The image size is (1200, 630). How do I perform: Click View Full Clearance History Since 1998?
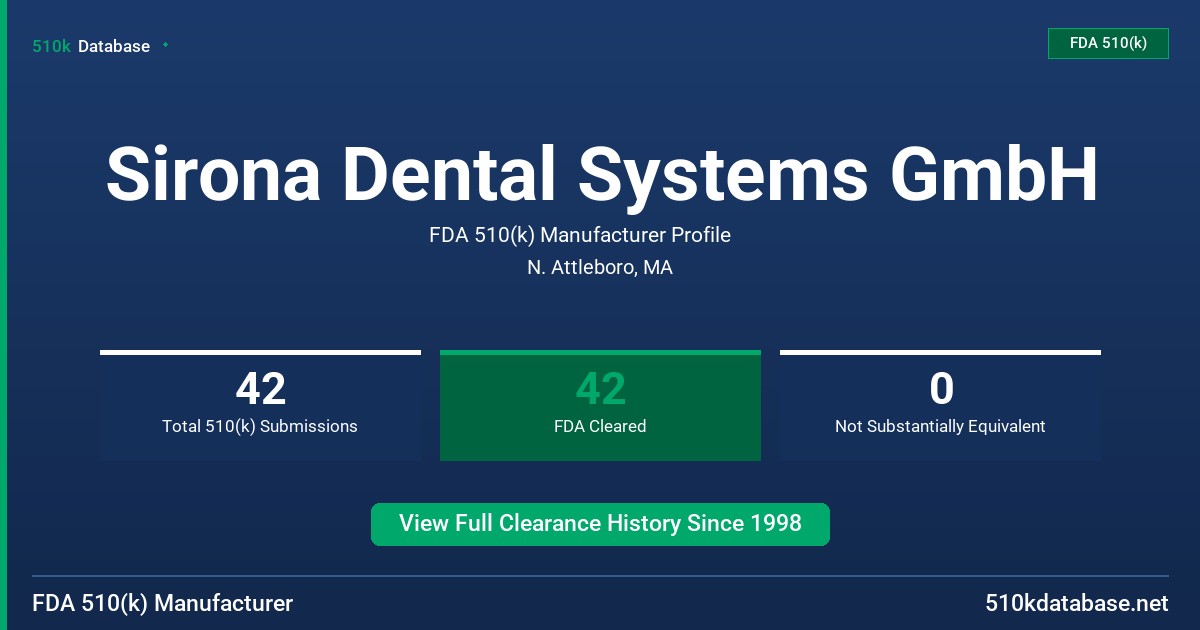coord(600,524)
